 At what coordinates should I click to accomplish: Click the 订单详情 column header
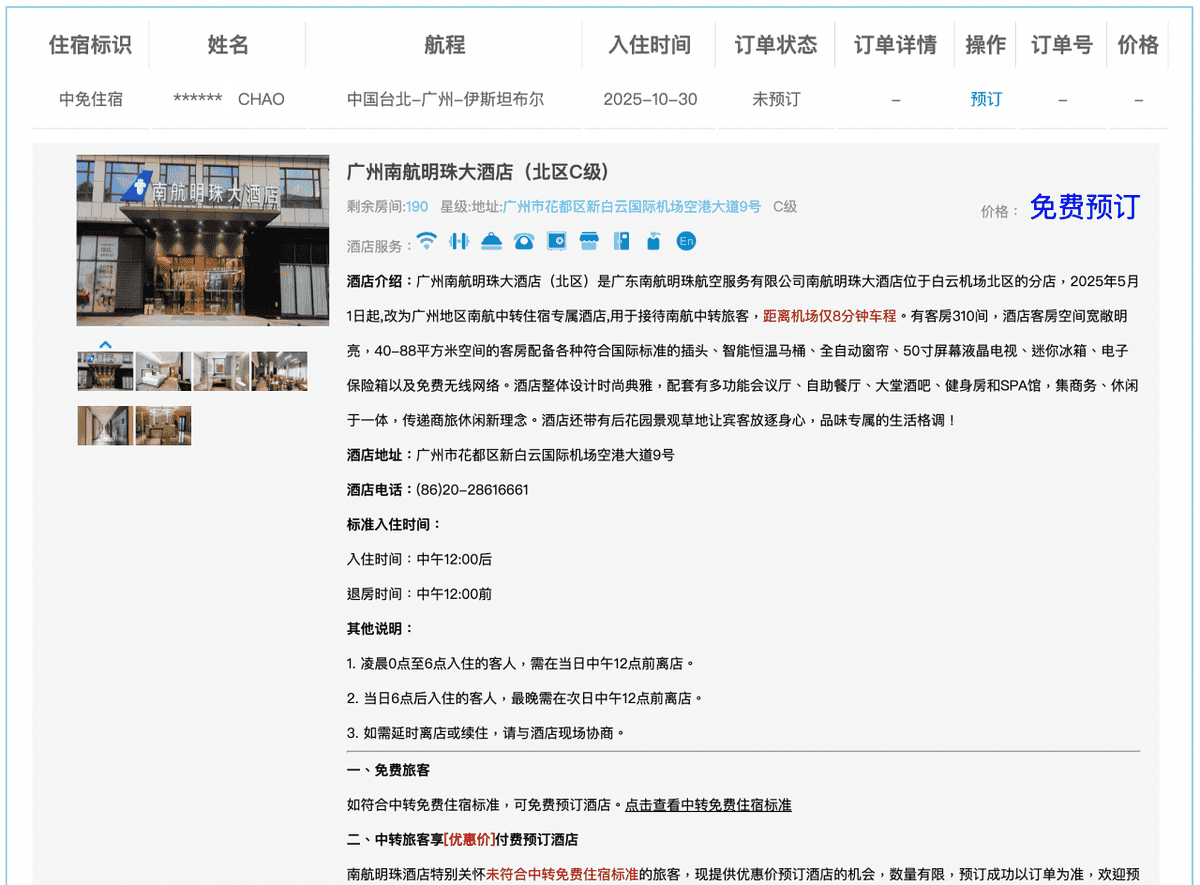(895, 45)
